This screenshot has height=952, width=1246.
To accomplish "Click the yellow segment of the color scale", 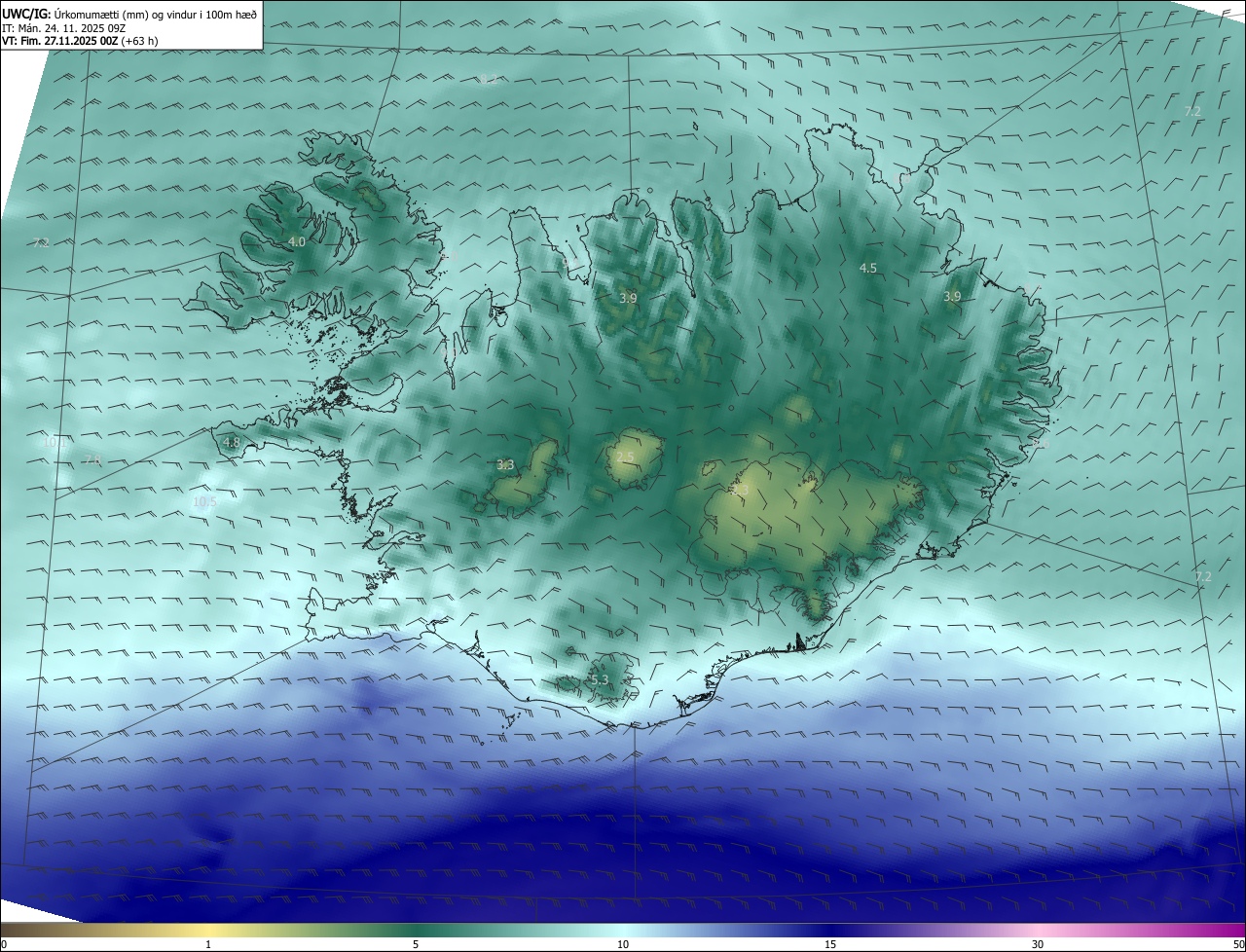I will click(207, 930).
